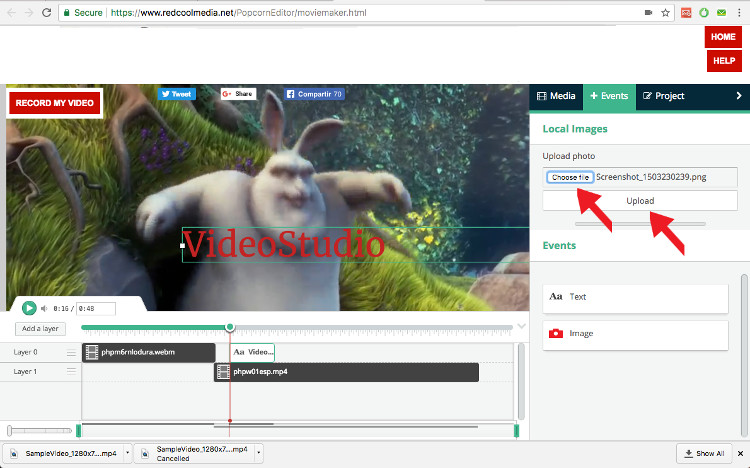Add an Image event via camera icon
Viewport: 750px width, 468px height.
(x=555, y=334)
